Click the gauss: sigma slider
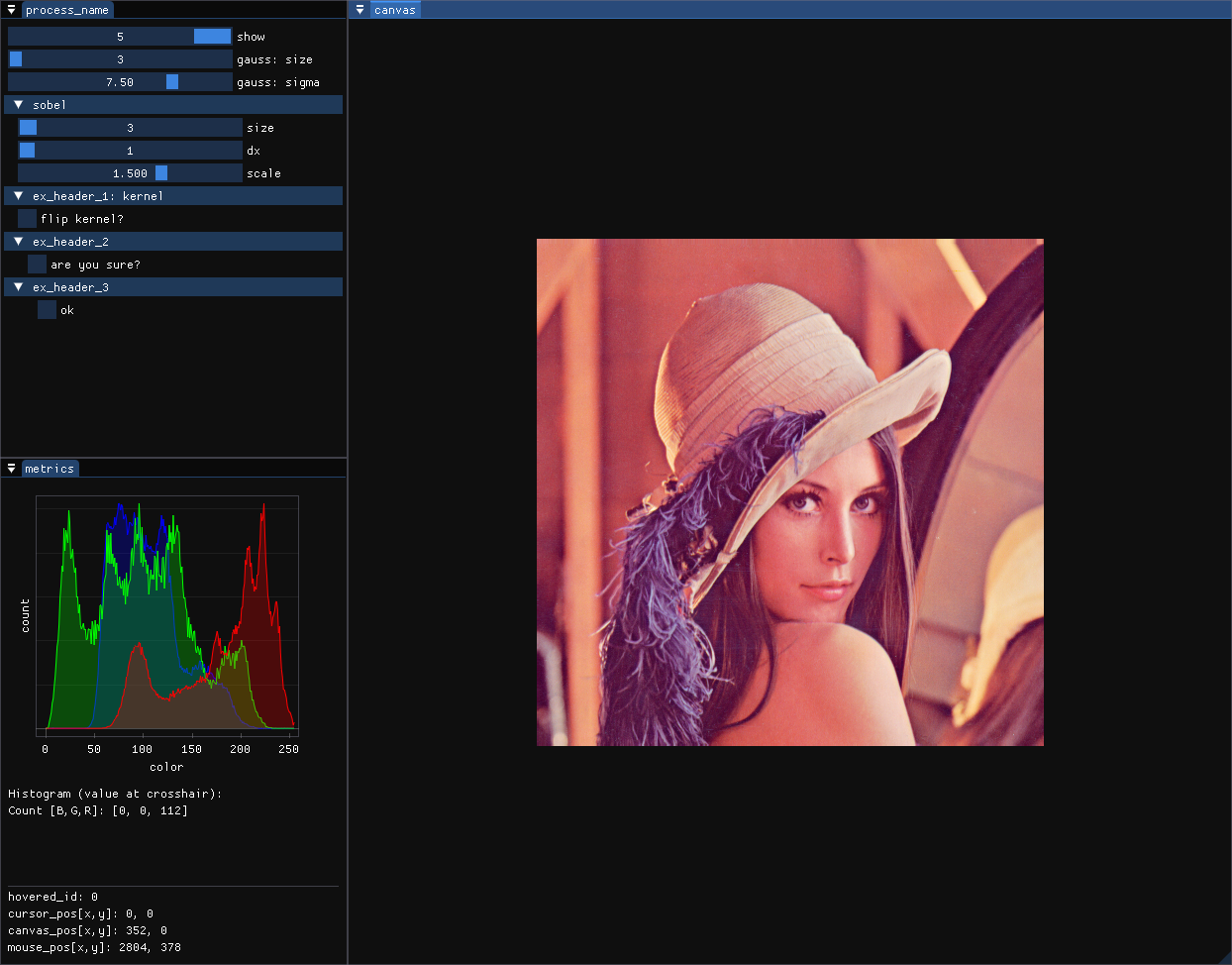Image resolution: width=1232 pixels, height=965 pixels. click(120, 81)
